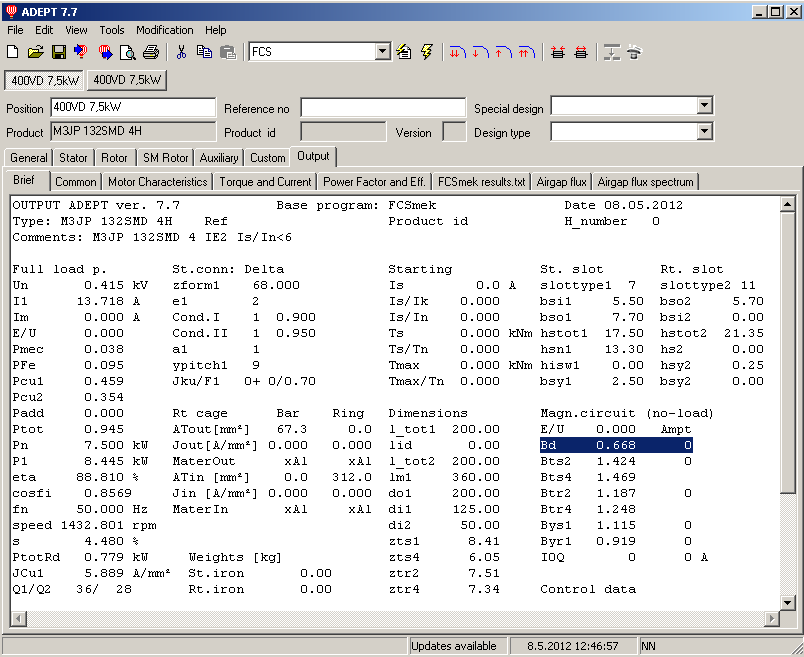Image resolution: width=804 pixels, height=657 pixels.
Task: Click the first red-arrow slot icon
Action: pos(558,52)
